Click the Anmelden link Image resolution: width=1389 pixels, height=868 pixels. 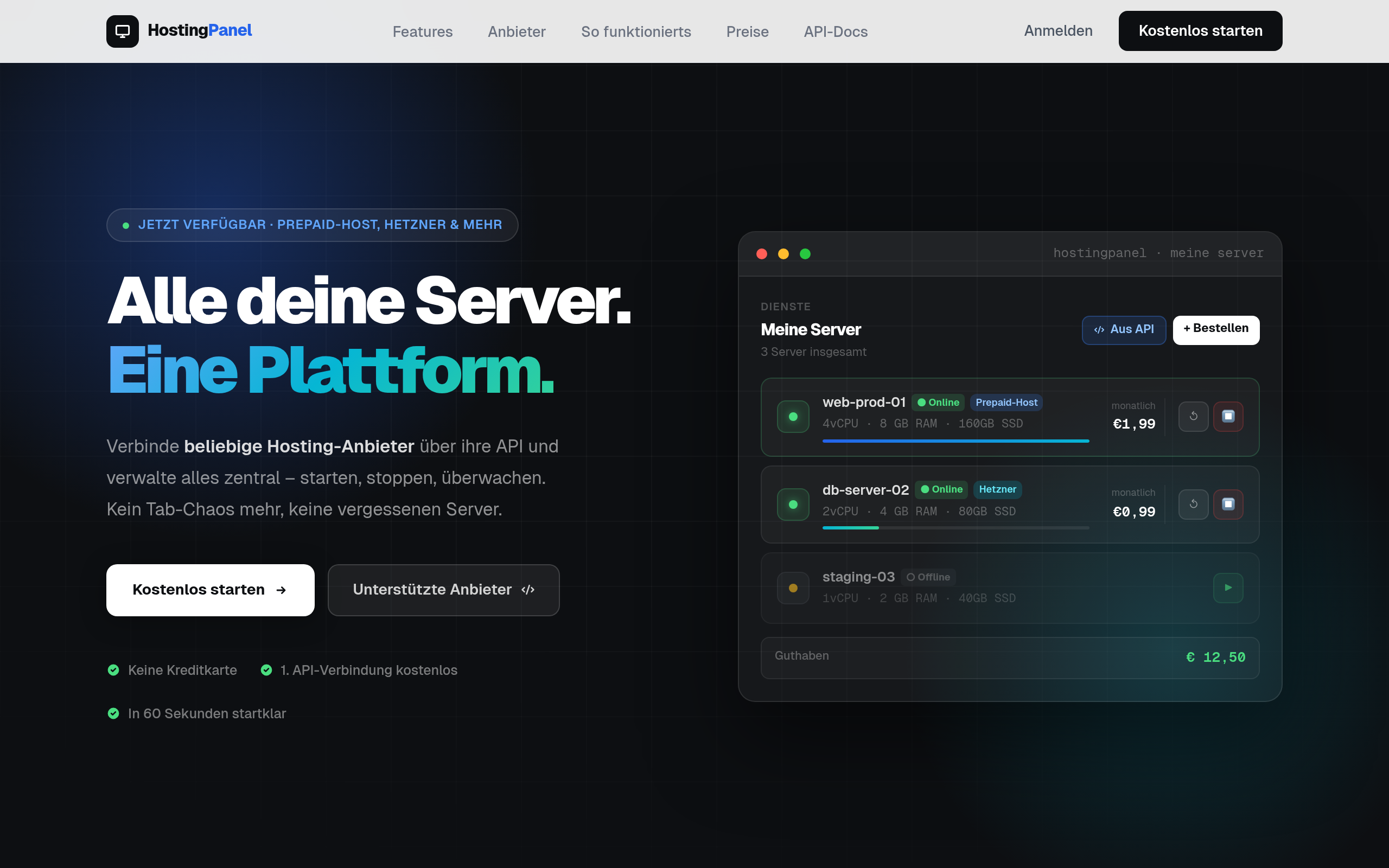pyautogui.click(x=1059, y=31)
